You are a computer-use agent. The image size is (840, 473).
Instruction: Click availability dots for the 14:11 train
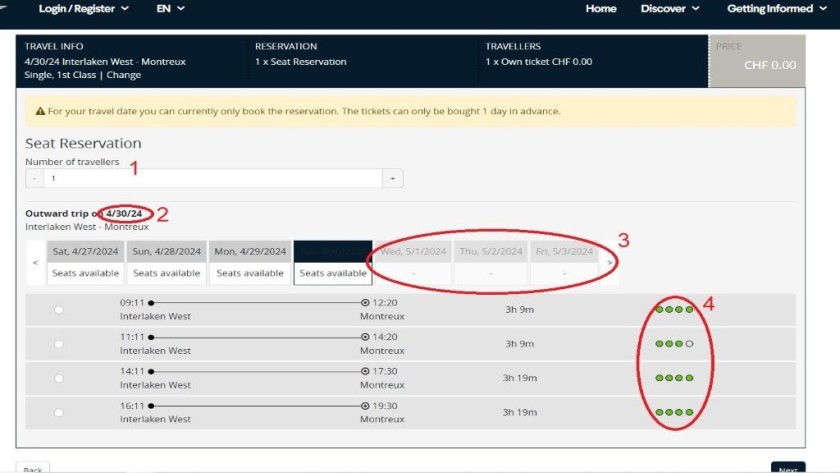[x=674, y=378]
